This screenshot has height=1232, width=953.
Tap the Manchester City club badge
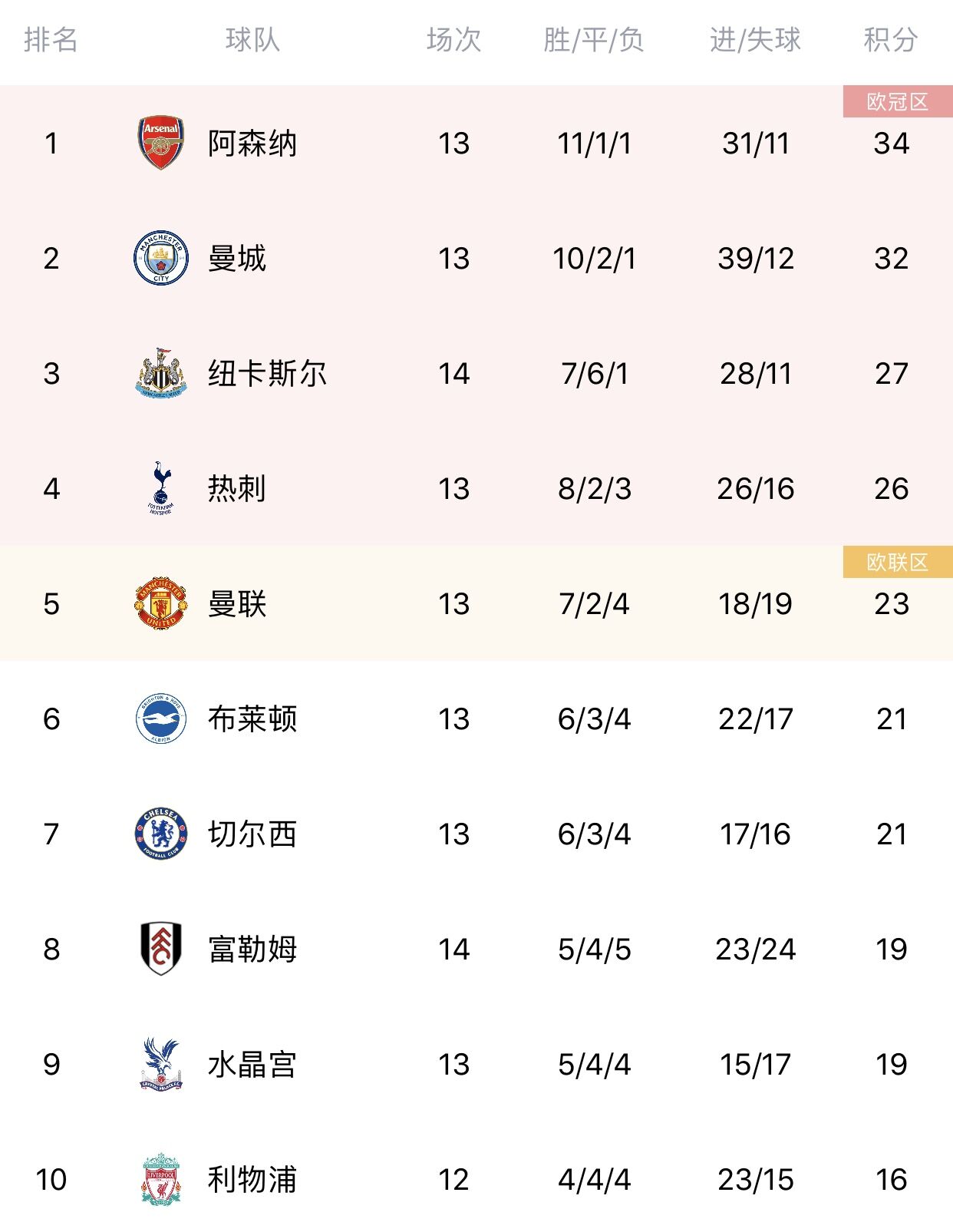(161, 258)
